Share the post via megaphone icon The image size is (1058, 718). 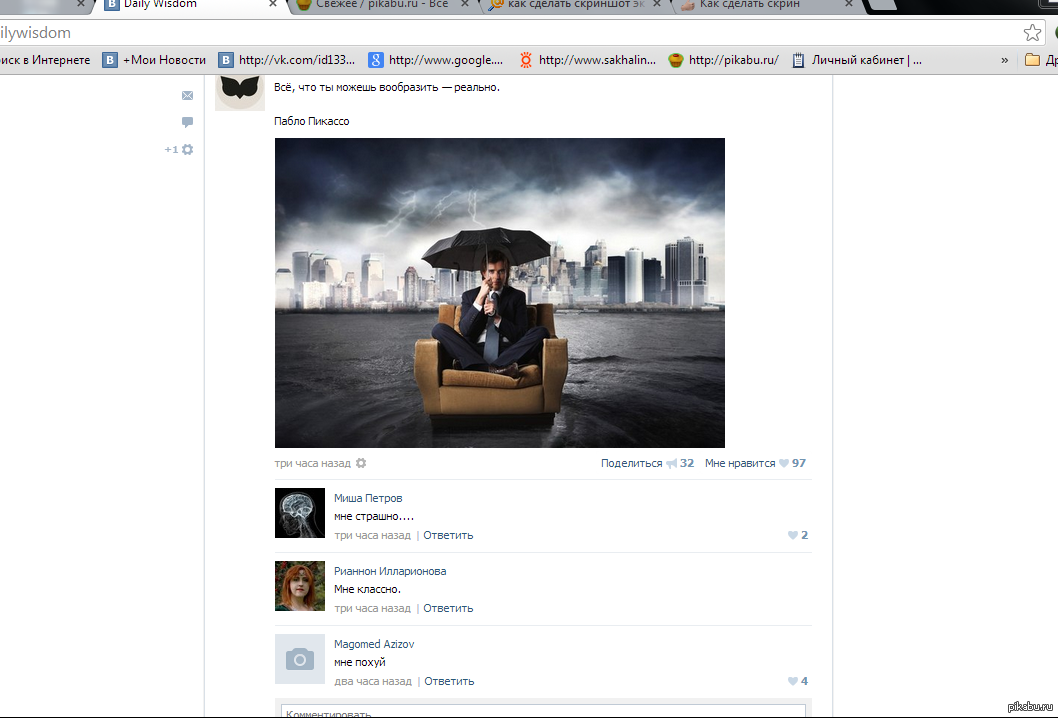click(671, 463)
